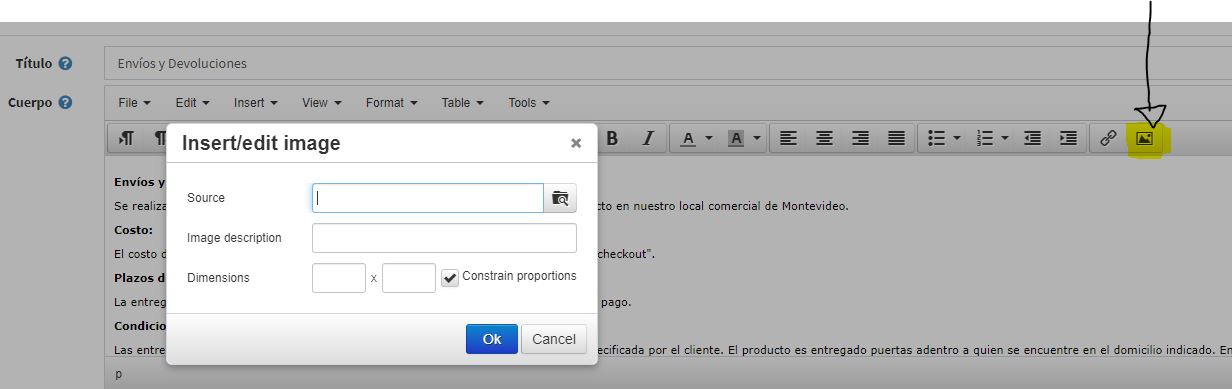The height and width of the screenshot is (389, 1232).
Task: Open bullet list style dropdown
Action: click(957, 139)
